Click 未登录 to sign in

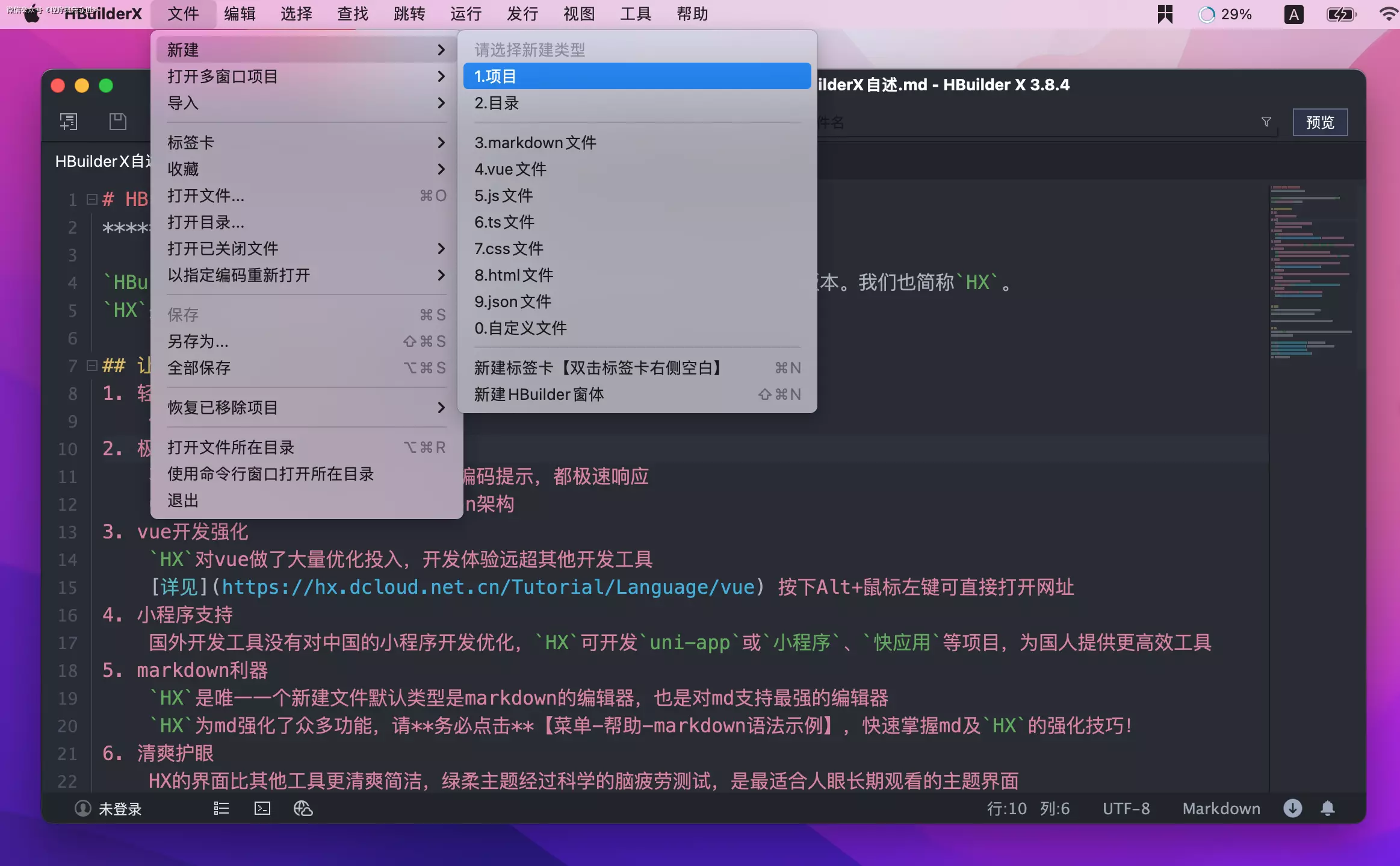click(x=119, y=809)
